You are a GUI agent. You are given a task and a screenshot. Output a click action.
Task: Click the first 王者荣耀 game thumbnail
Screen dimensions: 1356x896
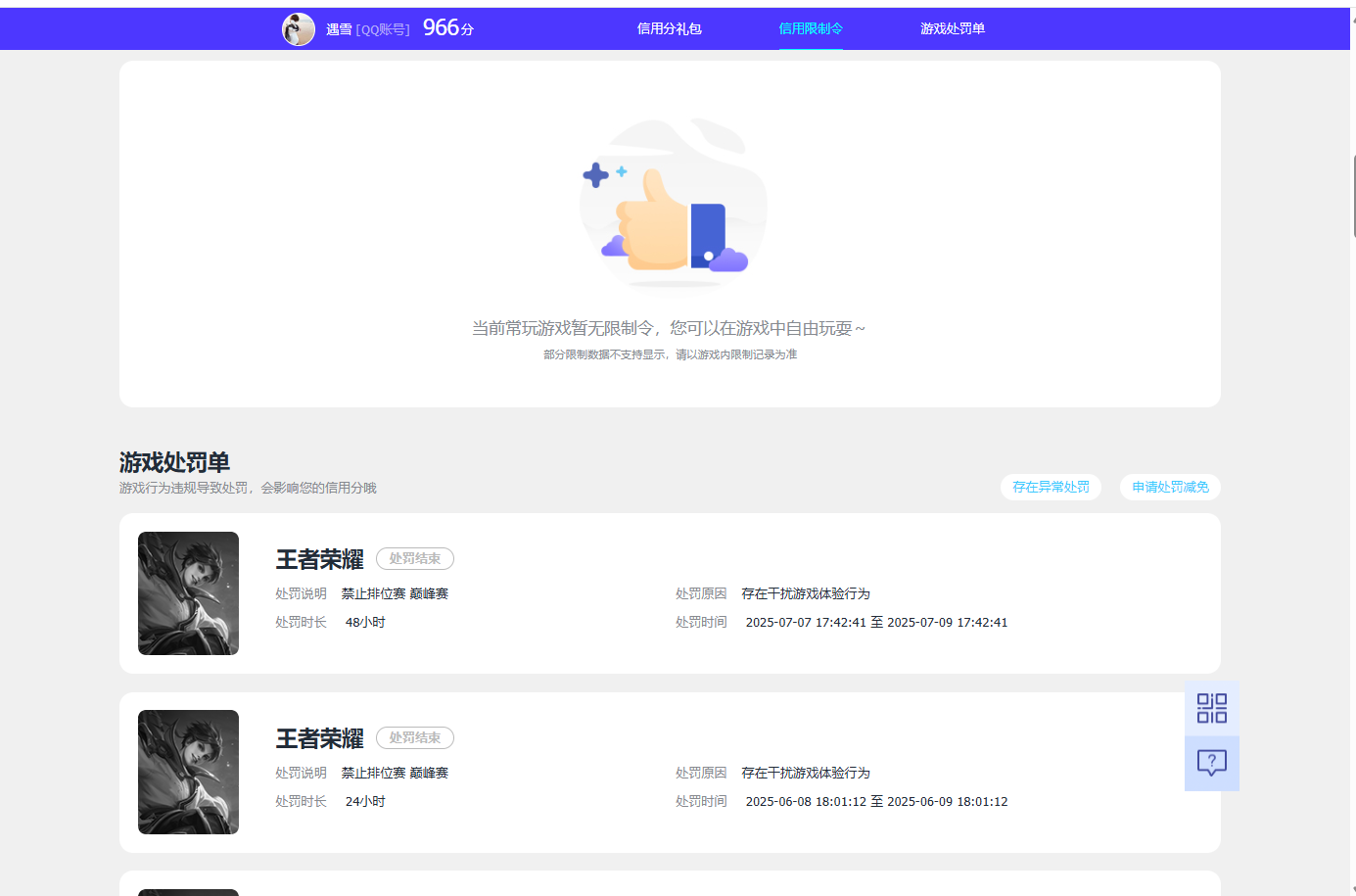(188, 593)
